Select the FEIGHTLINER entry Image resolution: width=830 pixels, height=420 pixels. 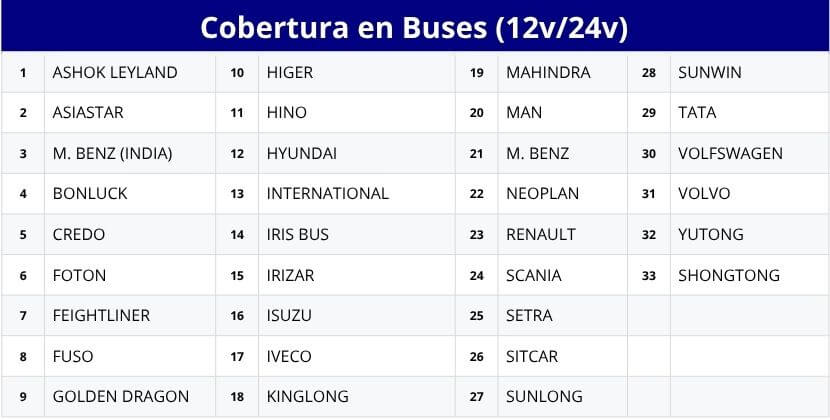click(x=130, y=316)
